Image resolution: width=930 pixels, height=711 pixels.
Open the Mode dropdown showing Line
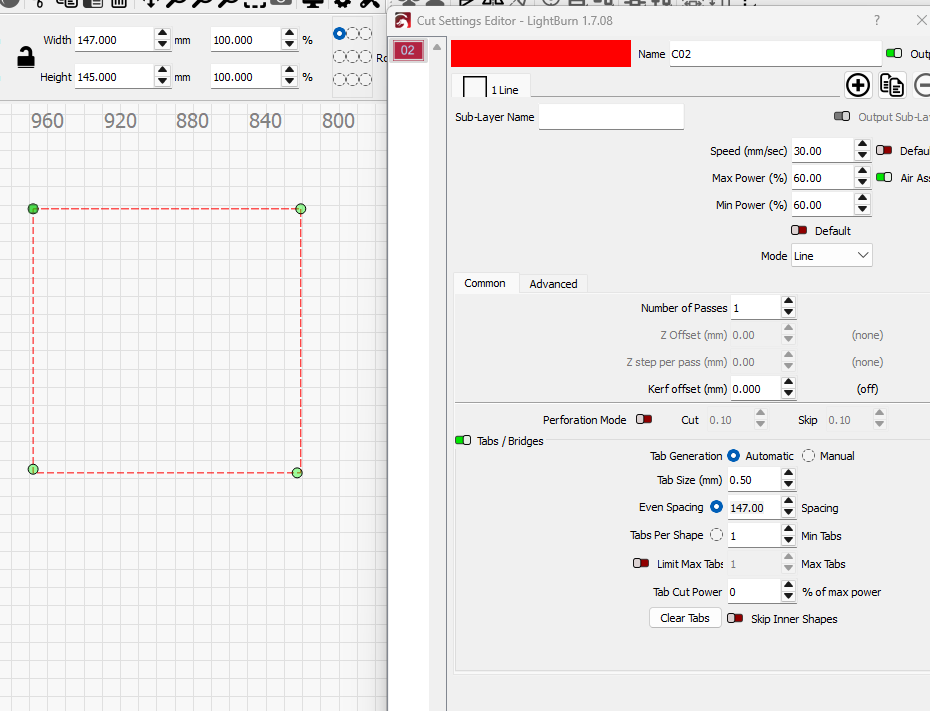click(x=831, y=256)
